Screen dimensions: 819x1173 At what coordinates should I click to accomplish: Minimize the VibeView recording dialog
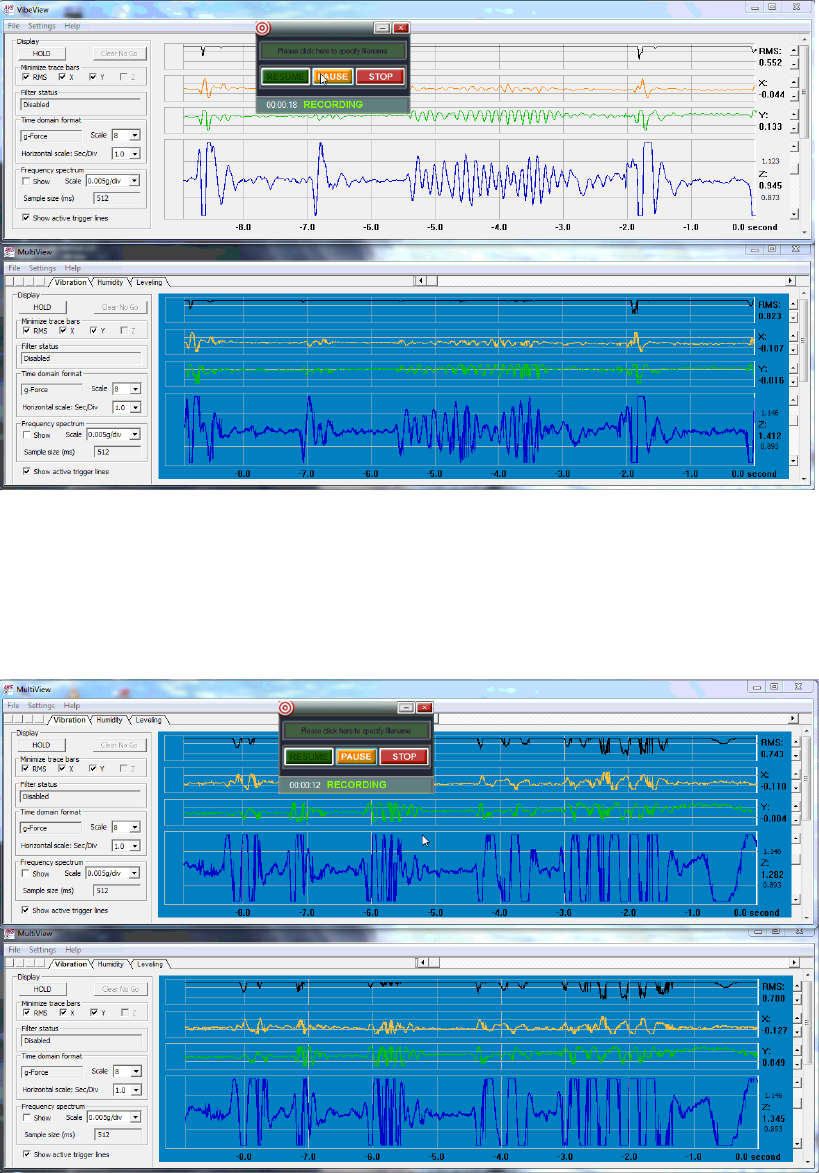382,28
